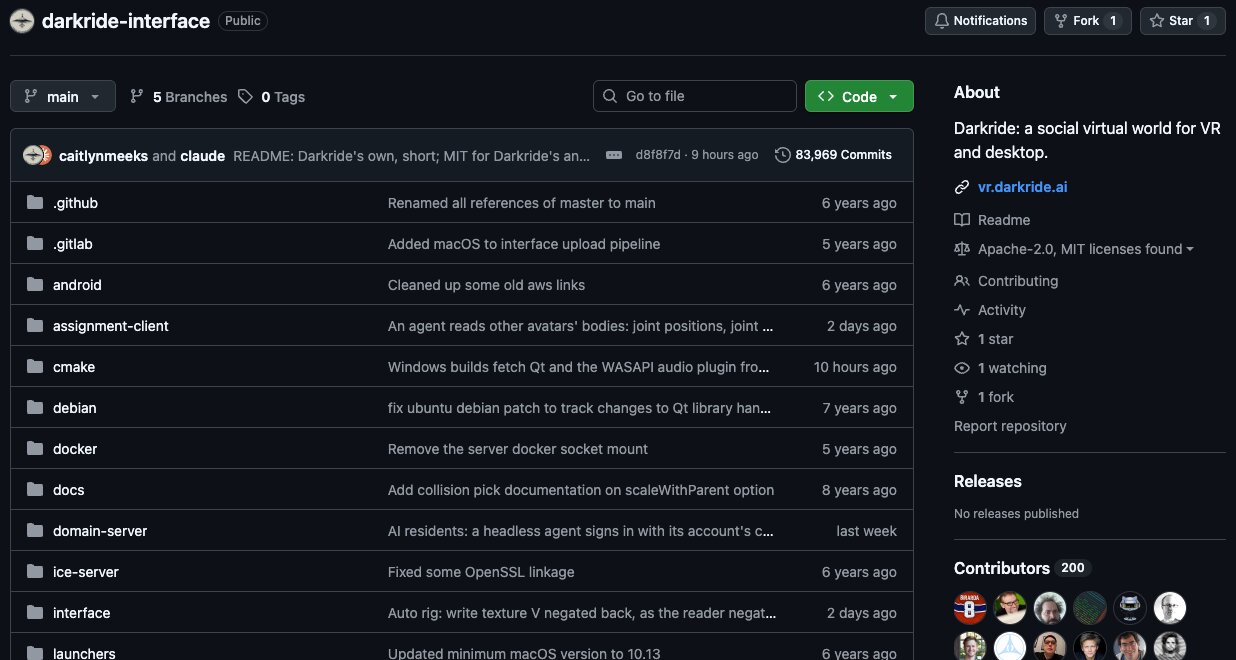Click the darkride-interface repository name
The height and width of the screenshot is (660, 1236).
[126, 21]
